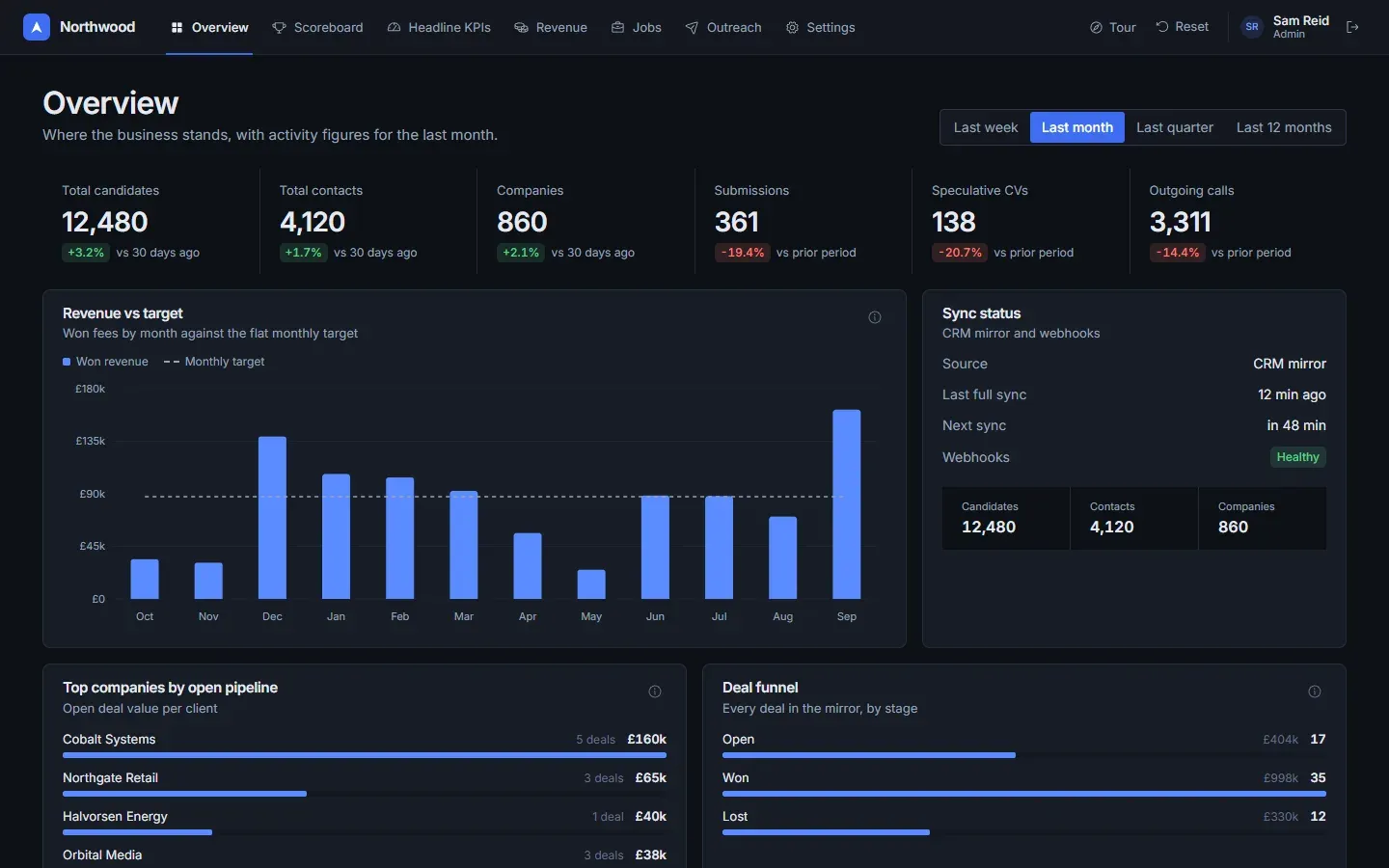Viewport: 1389px width, 868px height.
Task: Click the Sync status Contacts 4,120 tile
Action: pyautogui.click(x=1134, y=518)
